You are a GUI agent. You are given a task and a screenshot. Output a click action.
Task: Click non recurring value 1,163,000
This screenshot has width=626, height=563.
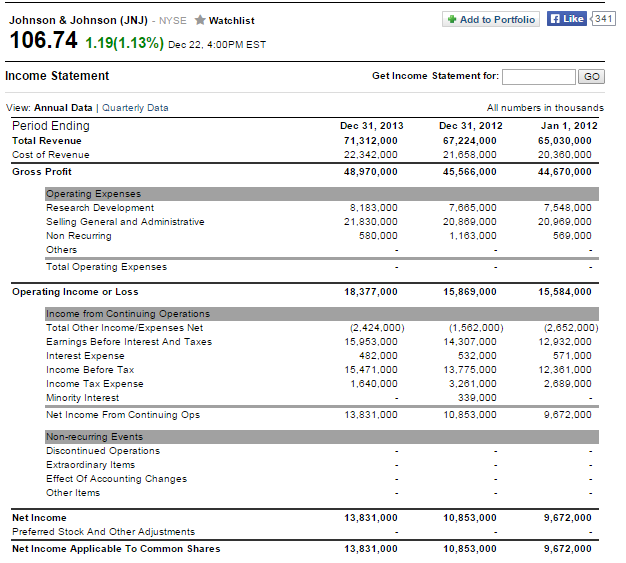click(473, 236)
